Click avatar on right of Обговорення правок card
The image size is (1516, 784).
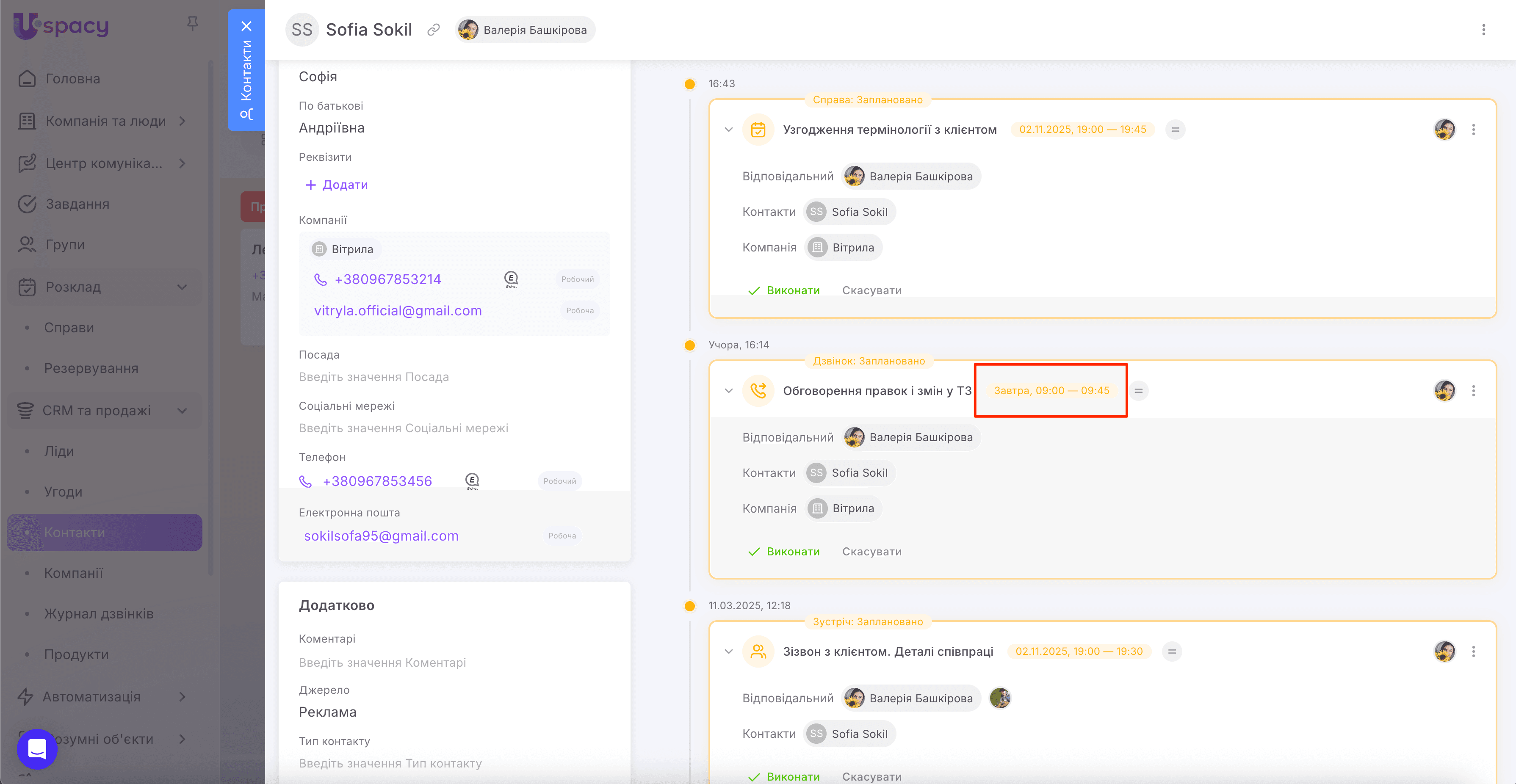click(1444, 391)
